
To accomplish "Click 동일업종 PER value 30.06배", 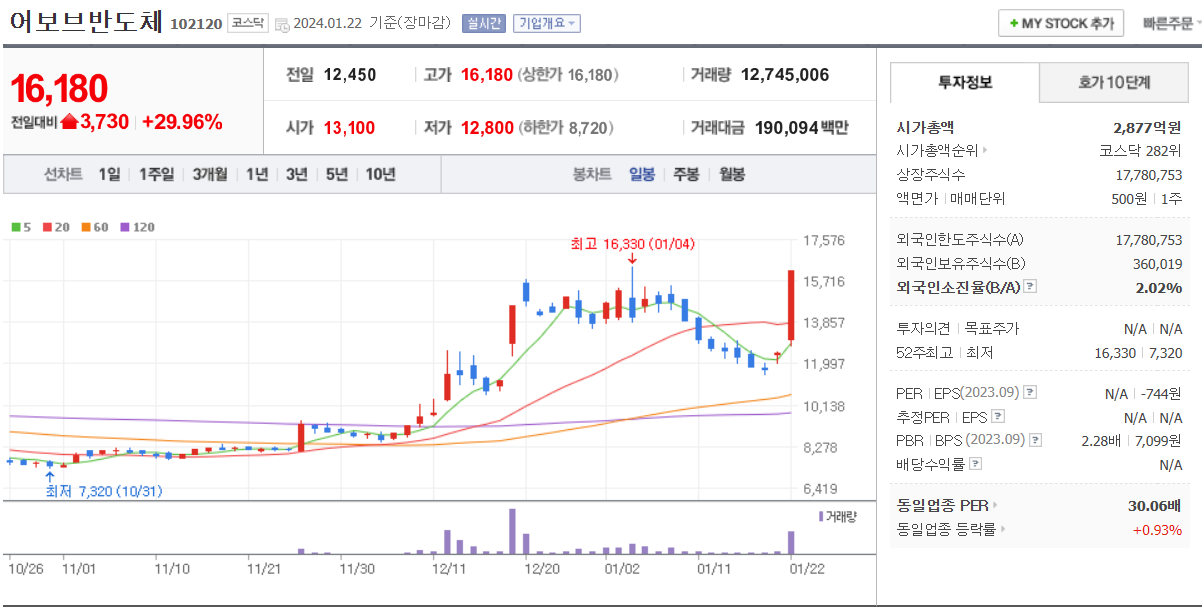I will 1155,506.
